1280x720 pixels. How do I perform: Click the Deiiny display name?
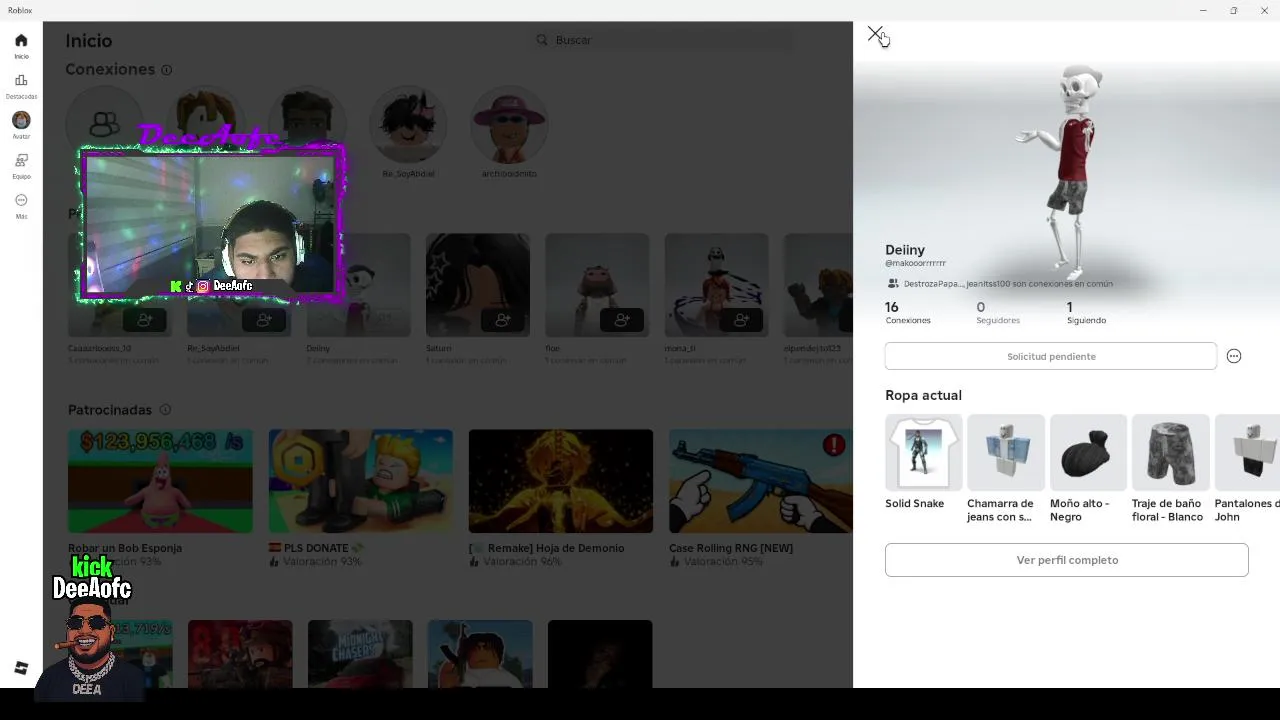tap(905, 250)
